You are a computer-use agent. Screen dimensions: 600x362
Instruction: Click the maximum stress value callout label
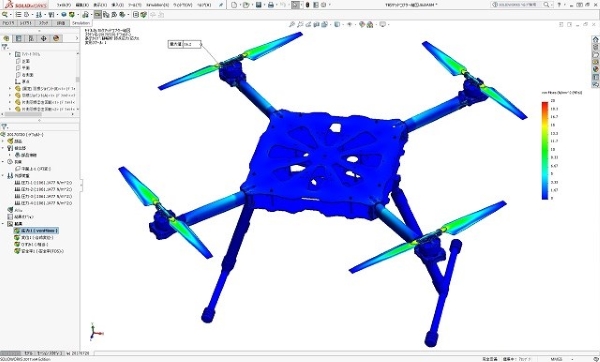185,44
